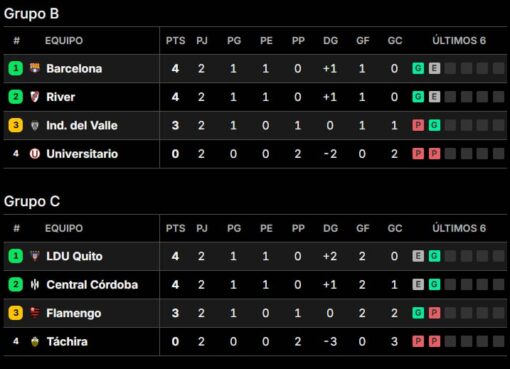
Task: Open the Flamengo team name link
Action: point(74,313)
